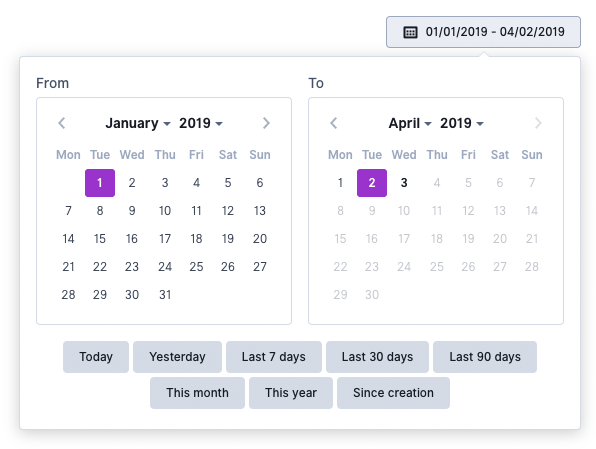The width and height of the screenshot is (596, 449).
Task: Select the Since creation range
Action: tap(393, 393)
